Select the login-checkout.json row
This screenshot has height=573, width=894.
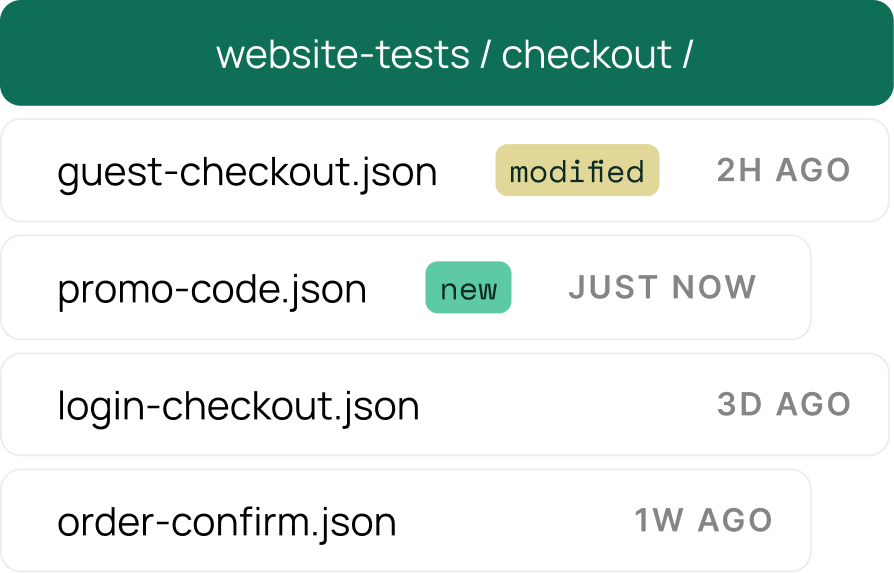pyautogui.click(x=445, y=404)
